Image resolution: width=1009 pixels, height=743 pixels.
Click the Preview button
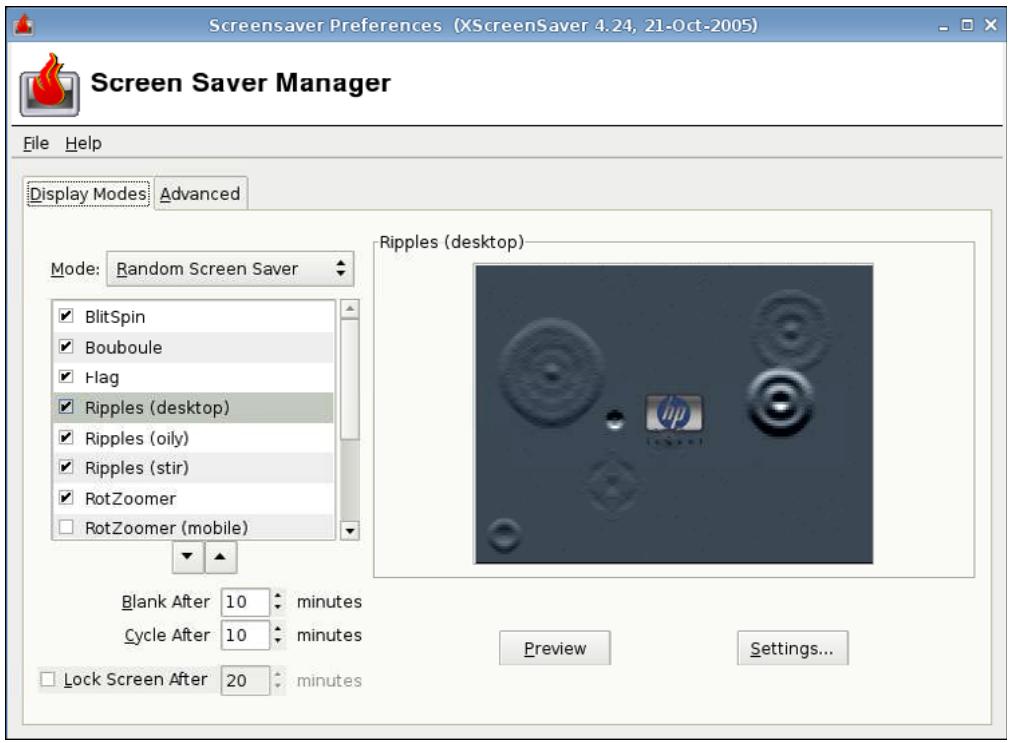click(555, 648)
